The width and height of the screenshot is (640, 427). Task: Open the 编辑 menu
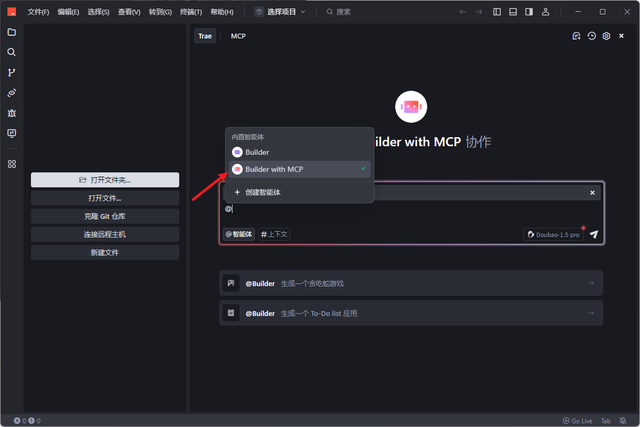[x=68, y=12]
